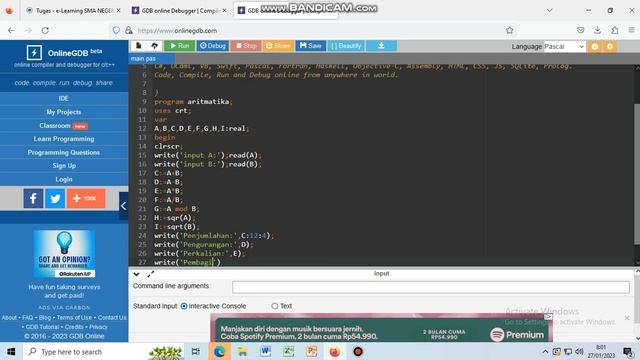640x360 pixels.
Task: Expand the input panel to full size
Action: [x=151, y=274]
